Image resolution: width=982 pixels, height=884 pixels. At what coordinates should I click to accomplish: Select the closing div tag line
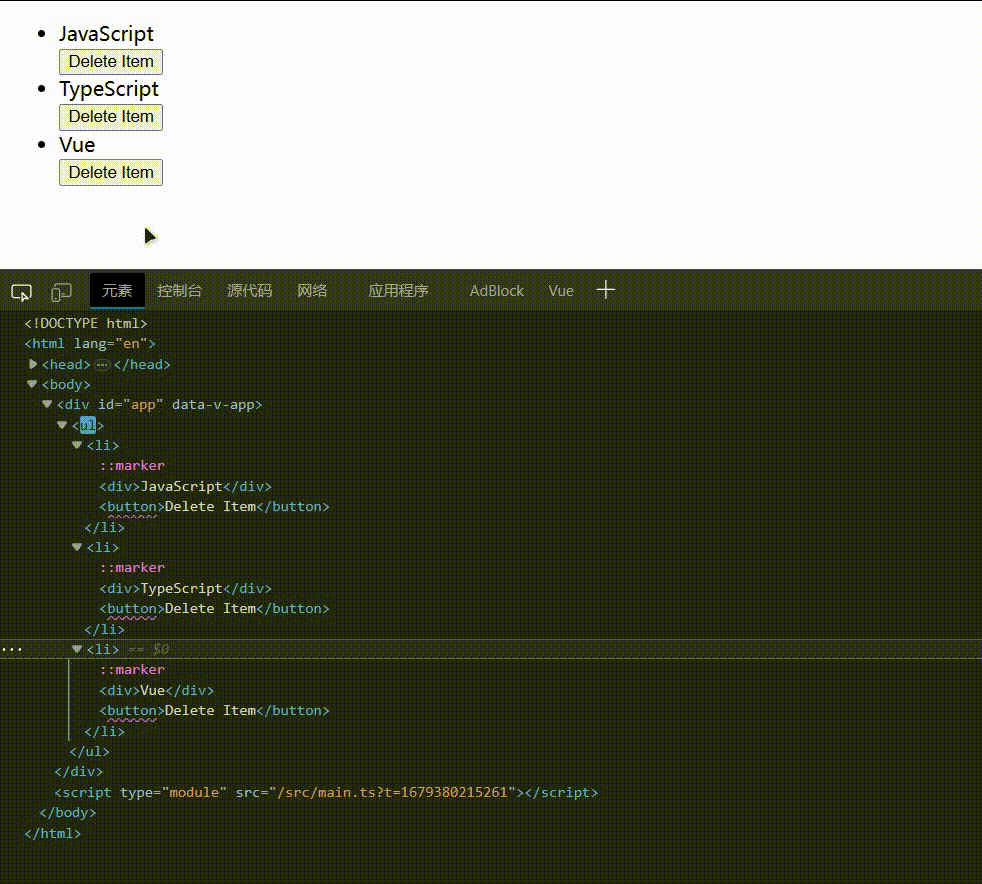tap(78, 771)
